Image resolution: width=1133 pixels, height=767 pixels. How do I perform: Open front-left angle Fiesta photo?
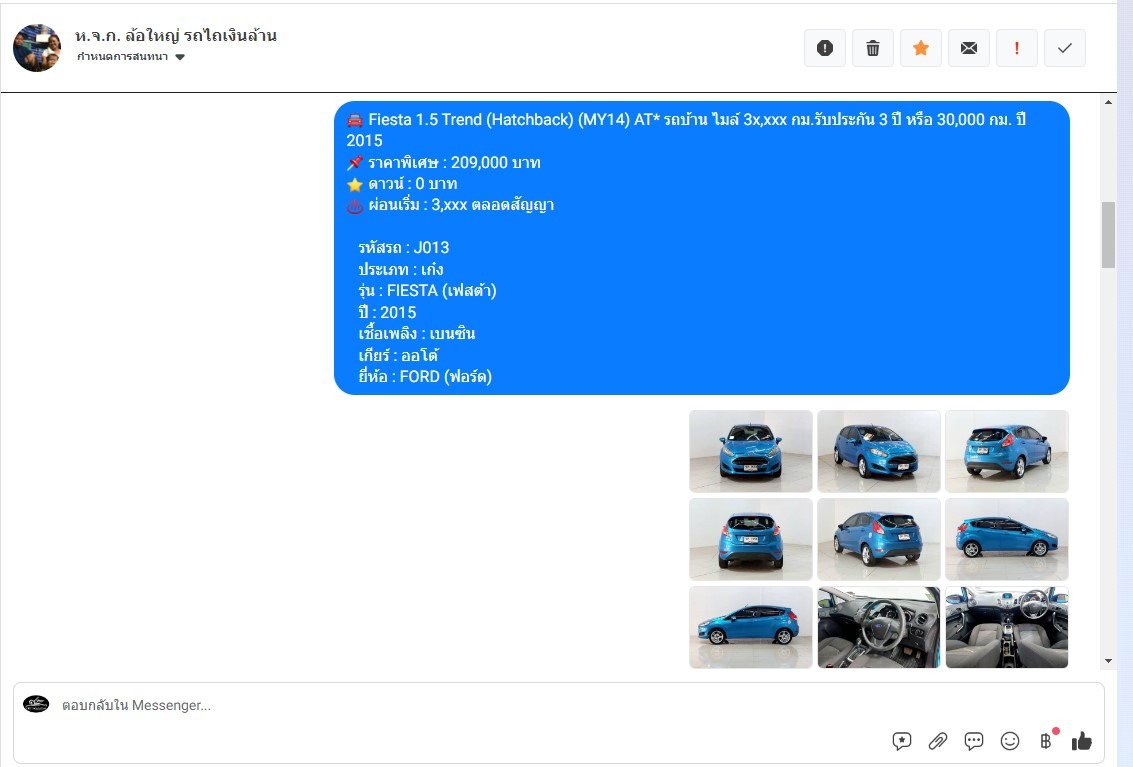(879, 451)
